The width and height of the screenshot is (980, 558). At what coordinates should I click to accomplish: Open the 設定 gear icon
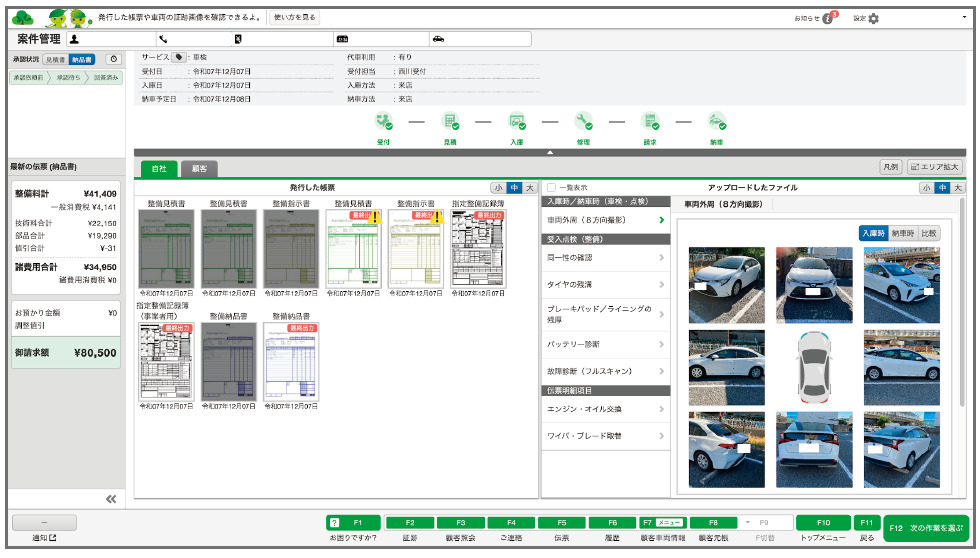(873, 18)
